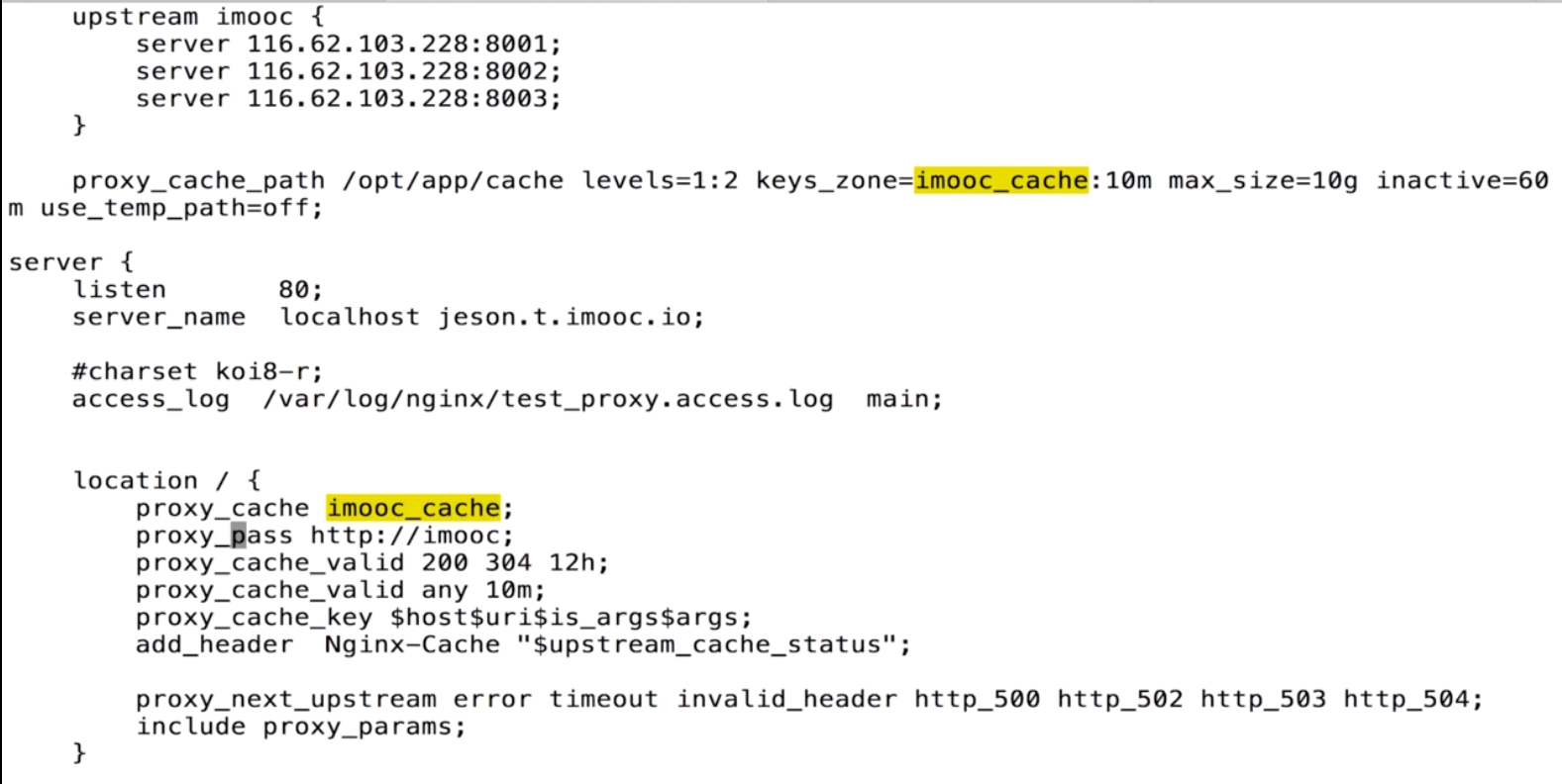The height and width of the screenshot is (784, 1562).
Task: Click the proxy_cache_valid any 10m line
Action: (x=340, y=590)
